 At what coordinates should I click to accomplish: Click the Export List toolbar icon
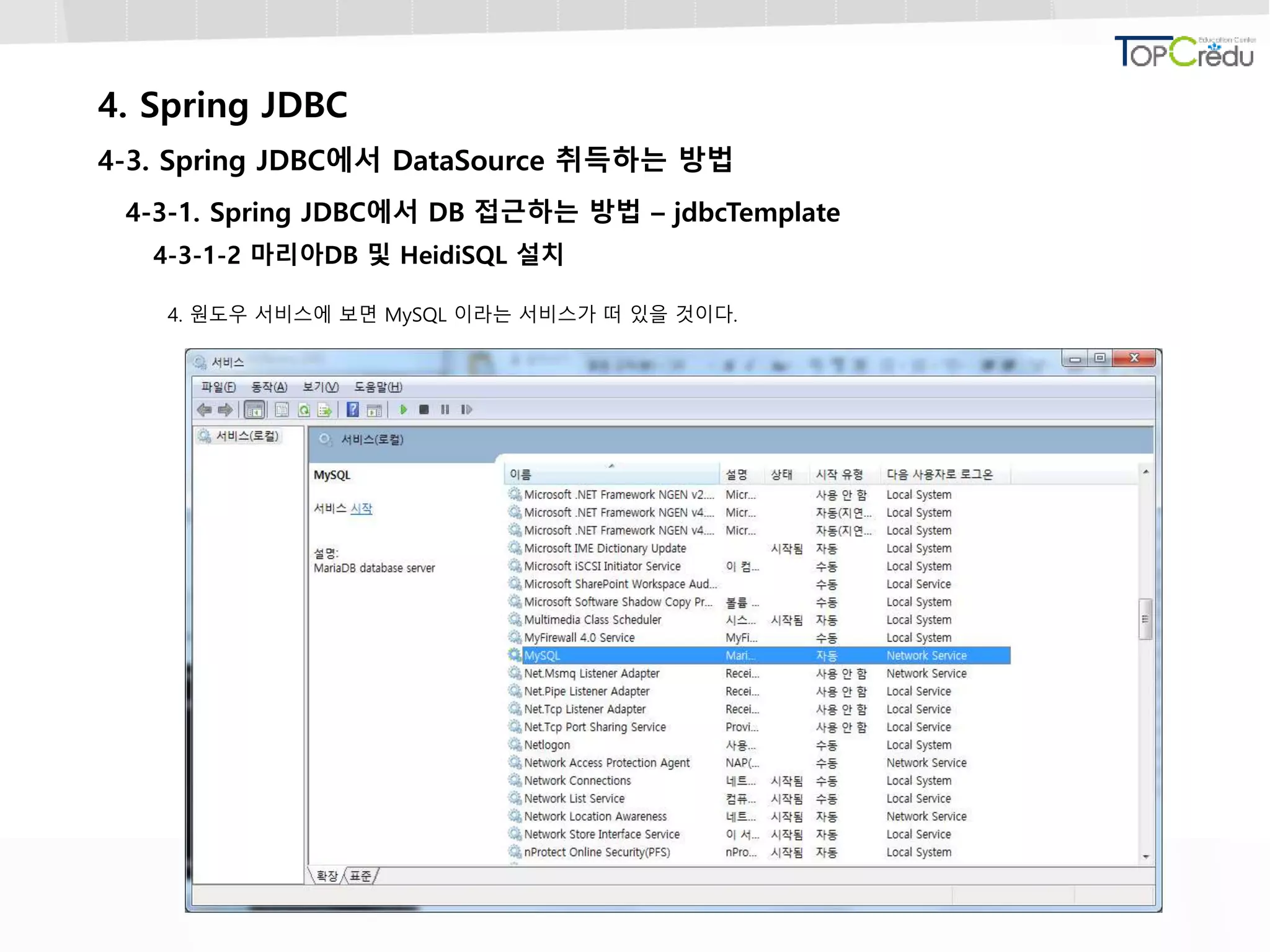click(324, 410)
